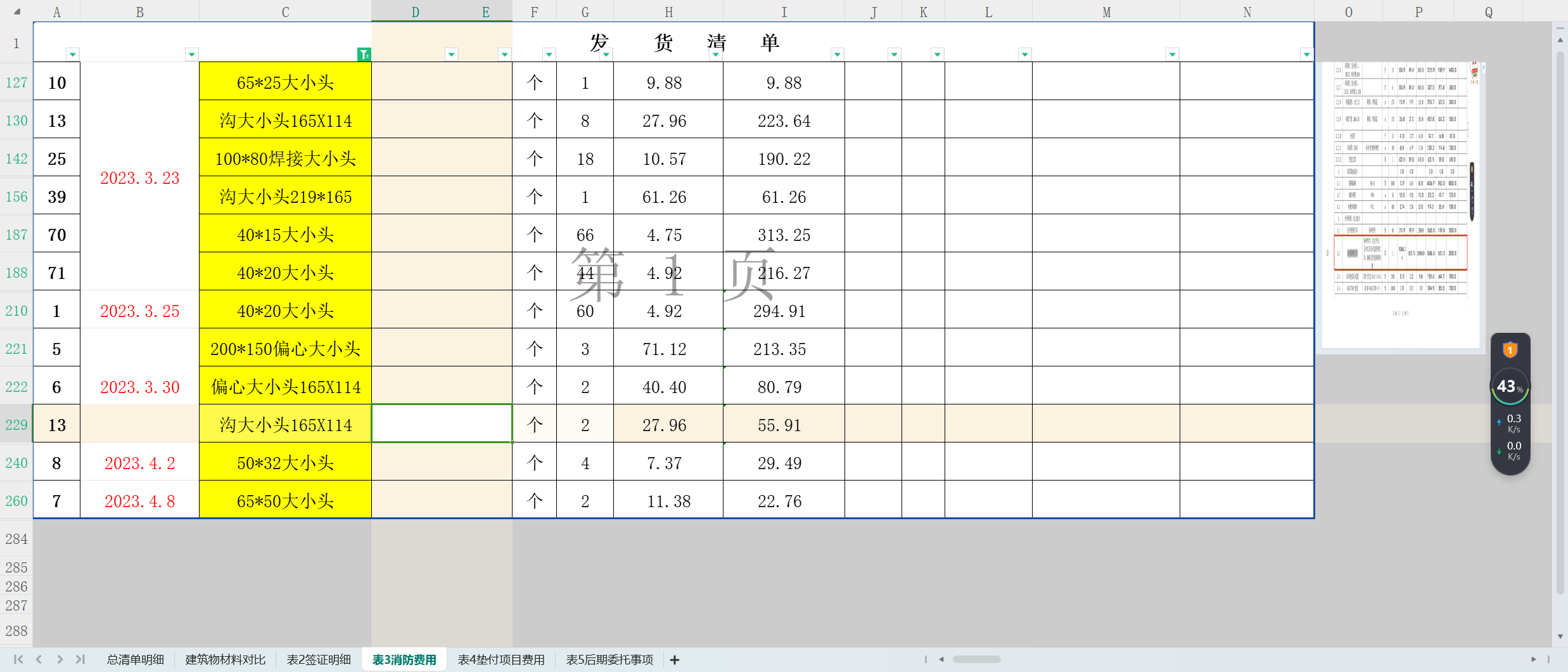This screenshot has height=672, width=1568.
Task: Click the upload speed indicator 0.3 K/s
Action: tap(1510, 423)
